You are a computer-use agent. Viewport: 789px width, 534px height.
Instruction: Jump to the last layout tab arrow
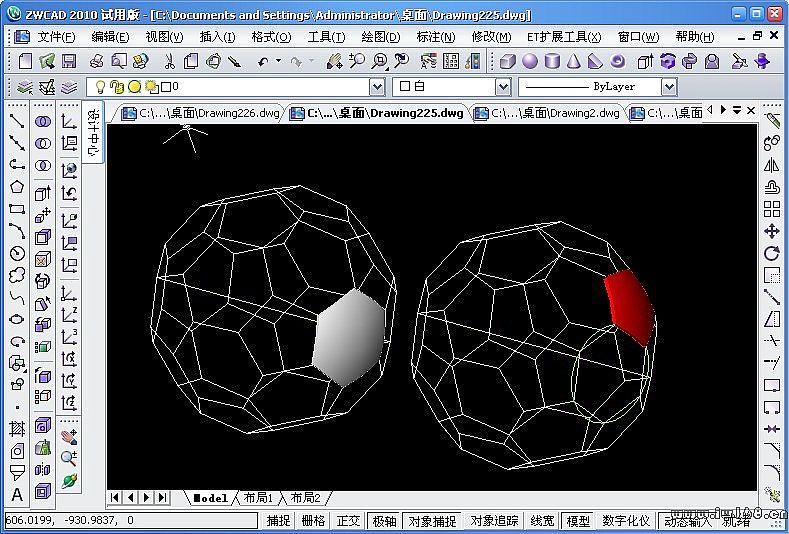(162, 498)
